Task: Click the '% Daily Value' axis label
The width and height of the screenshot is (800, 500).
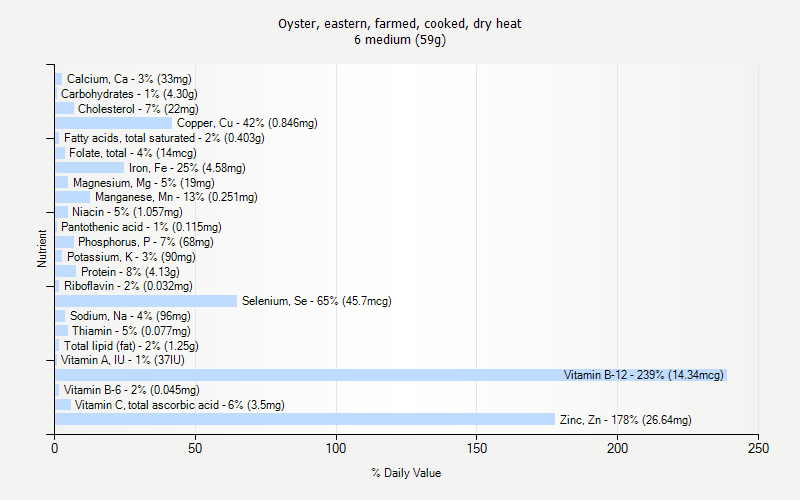Action: [406, 473]
